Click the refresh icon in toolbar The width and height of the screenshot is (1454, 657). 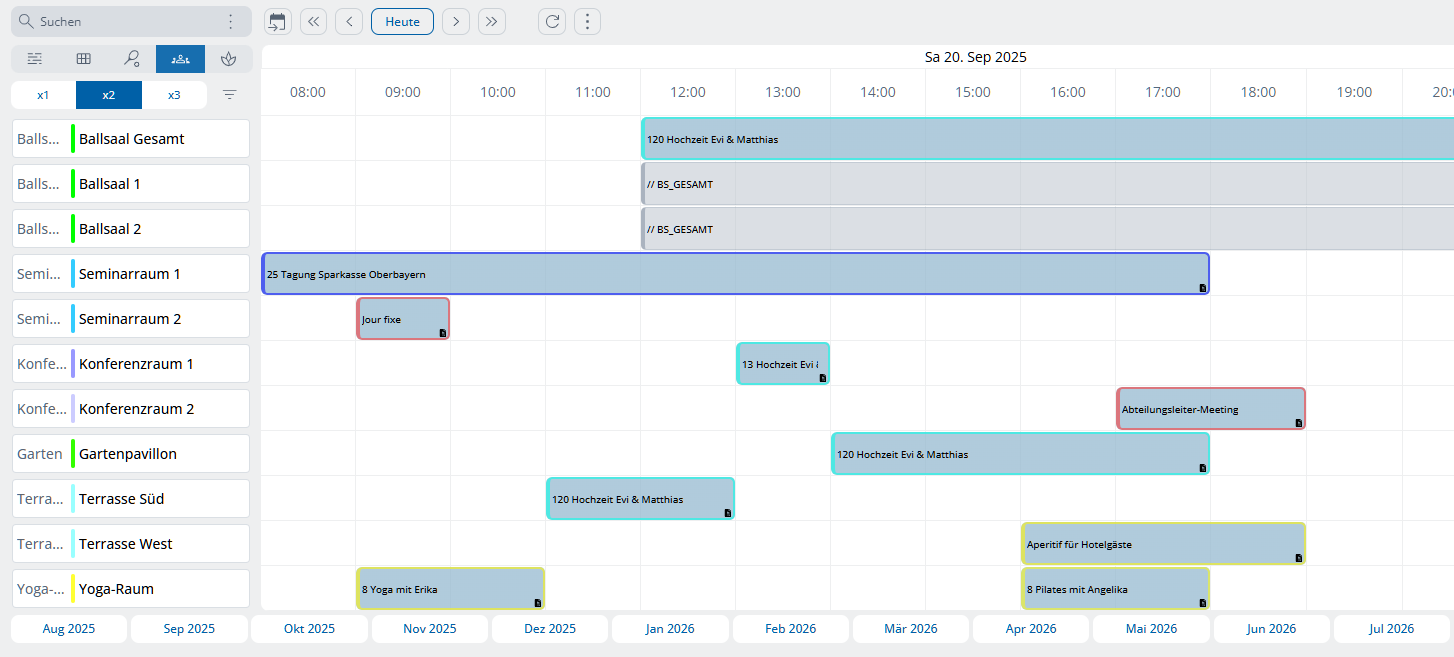[551, 22]
